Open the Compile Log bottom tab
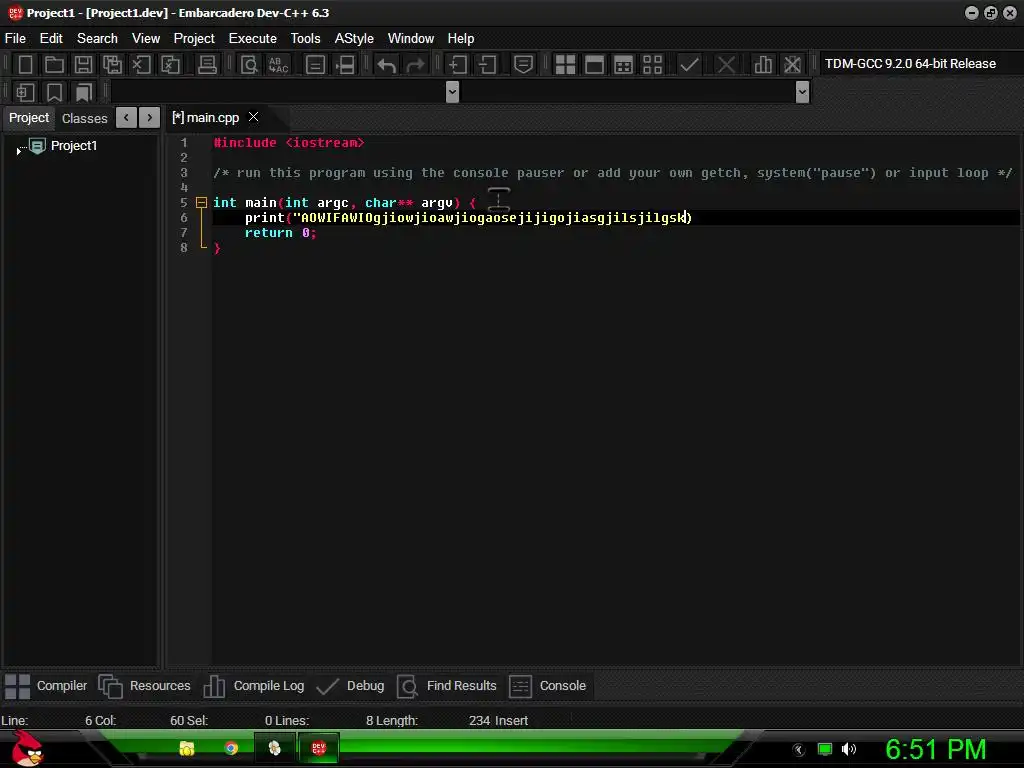1024x768 pixels. tap(253, 686)
